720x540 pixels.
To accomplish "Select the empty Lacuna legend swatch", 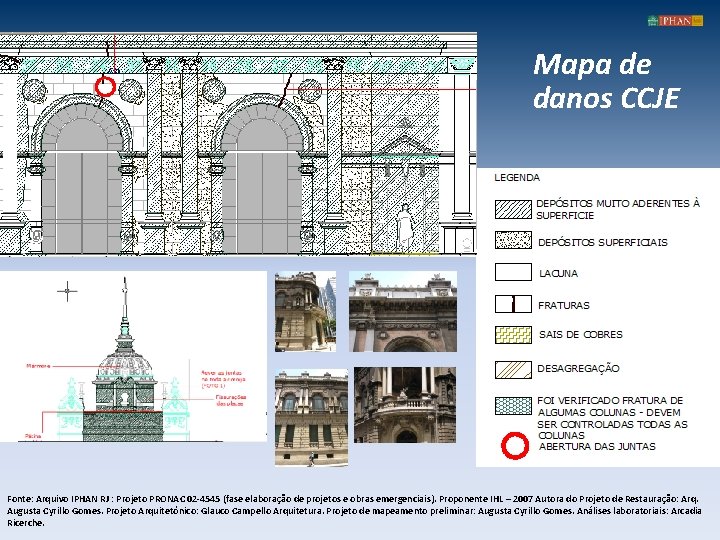I will pyautogui.click(x=513, y=272).
